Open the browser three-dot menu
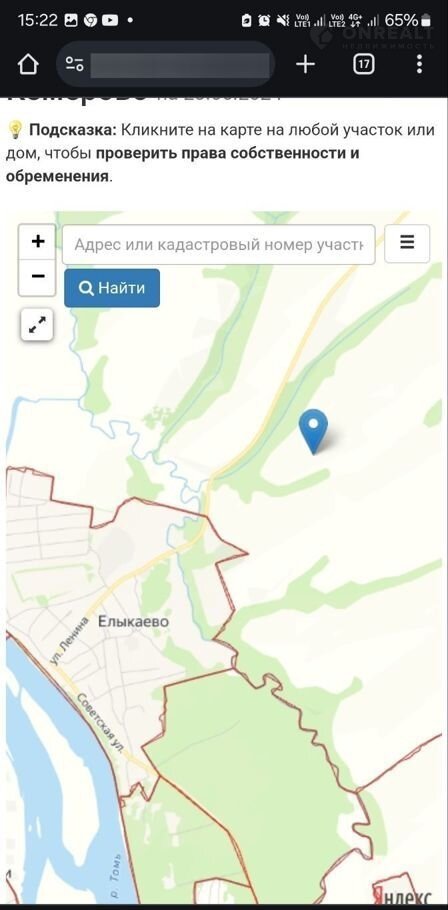448x910 pixels. [419, 64]
